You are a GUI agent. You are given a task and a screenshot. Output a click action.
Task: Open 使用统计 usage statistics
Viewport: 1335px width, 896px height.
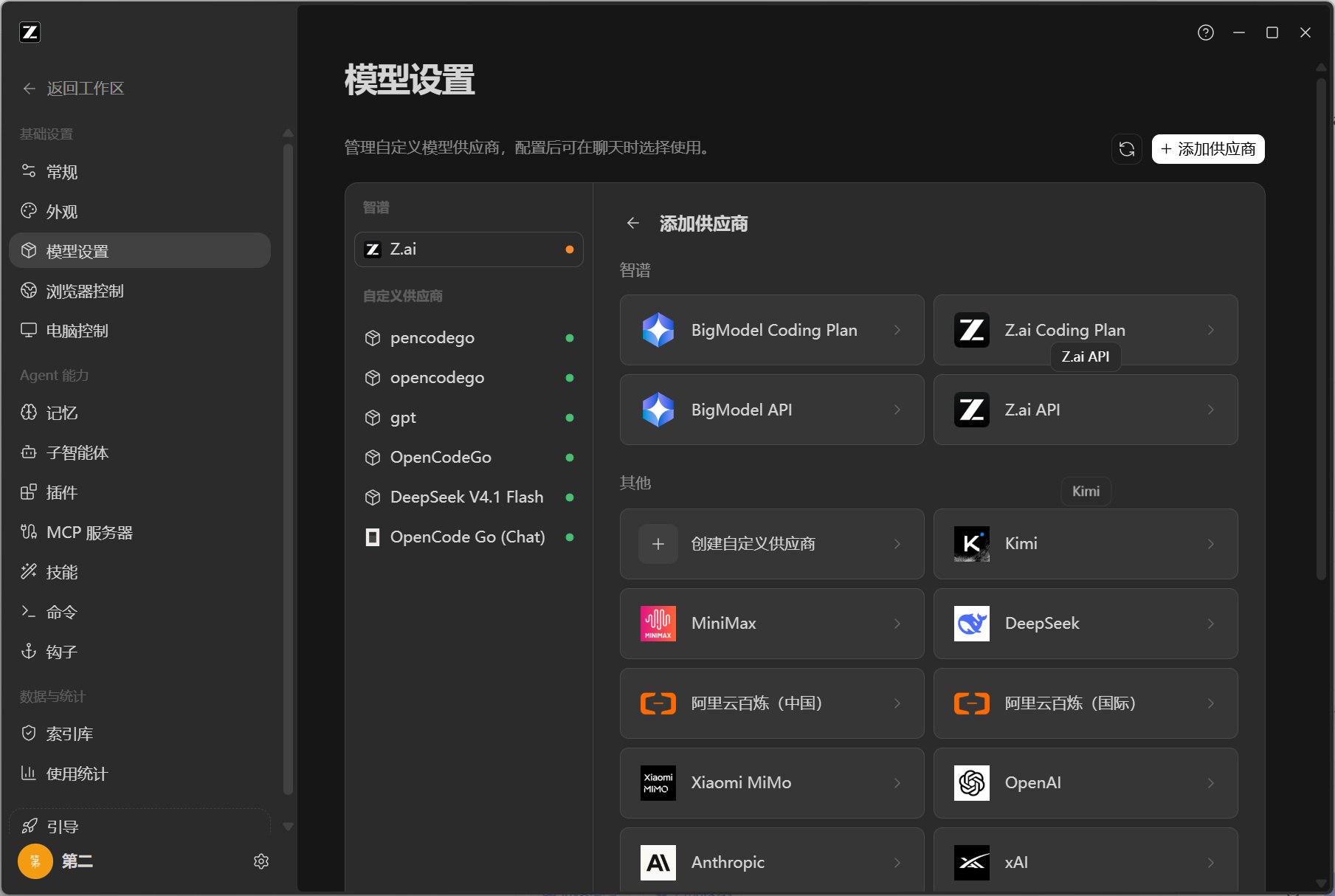[139, 773]
